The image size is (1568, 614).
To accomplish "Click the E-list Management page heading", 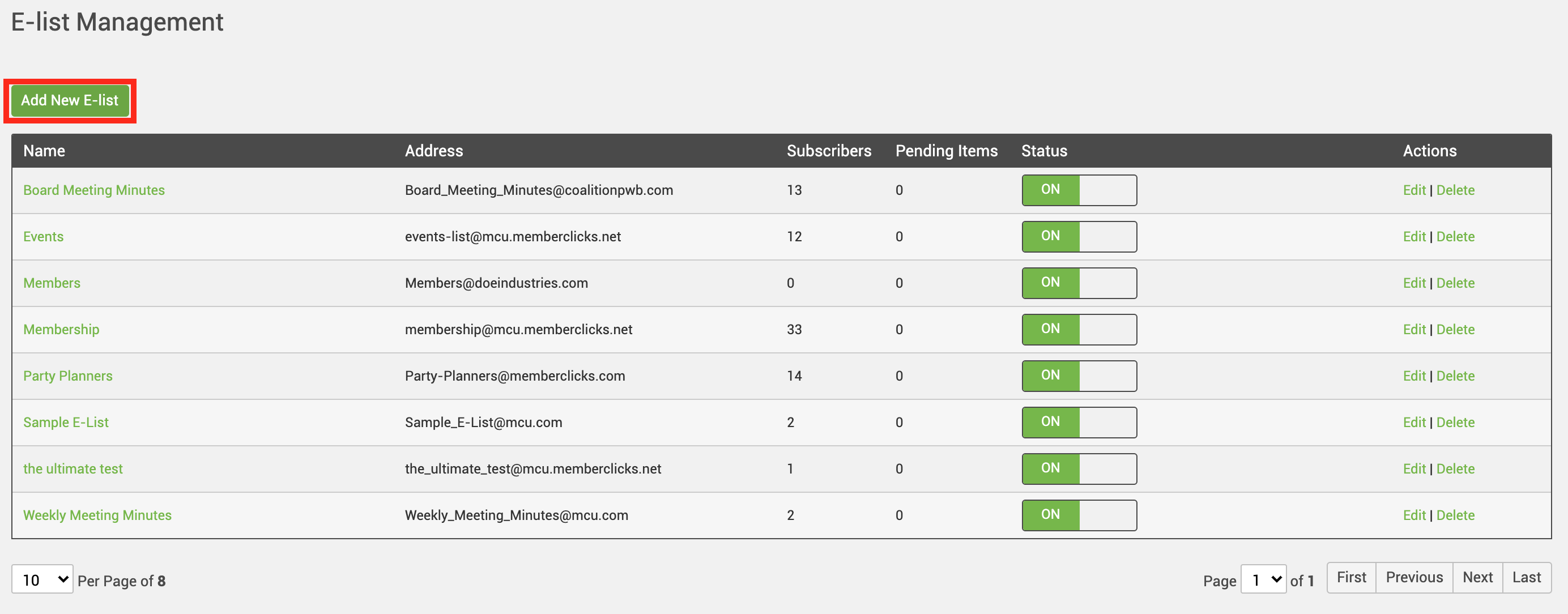I will click(117, 22).
